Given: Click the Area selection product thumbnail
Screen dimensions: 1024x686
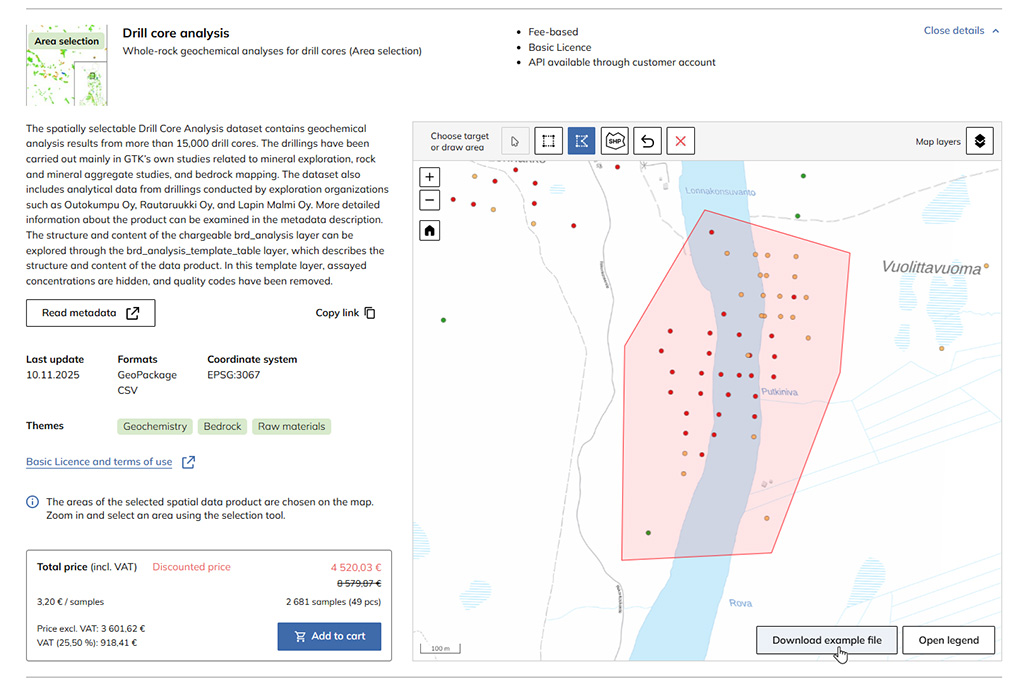Looking at the screenshot, I should 66,65.
